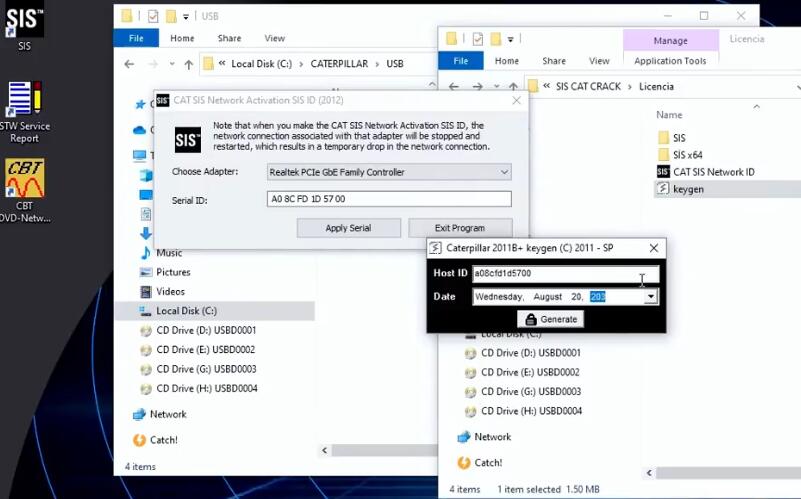The height and width of the screenshot is (499, 801).
Task: Click the Host ID text field
Action: 566,274
